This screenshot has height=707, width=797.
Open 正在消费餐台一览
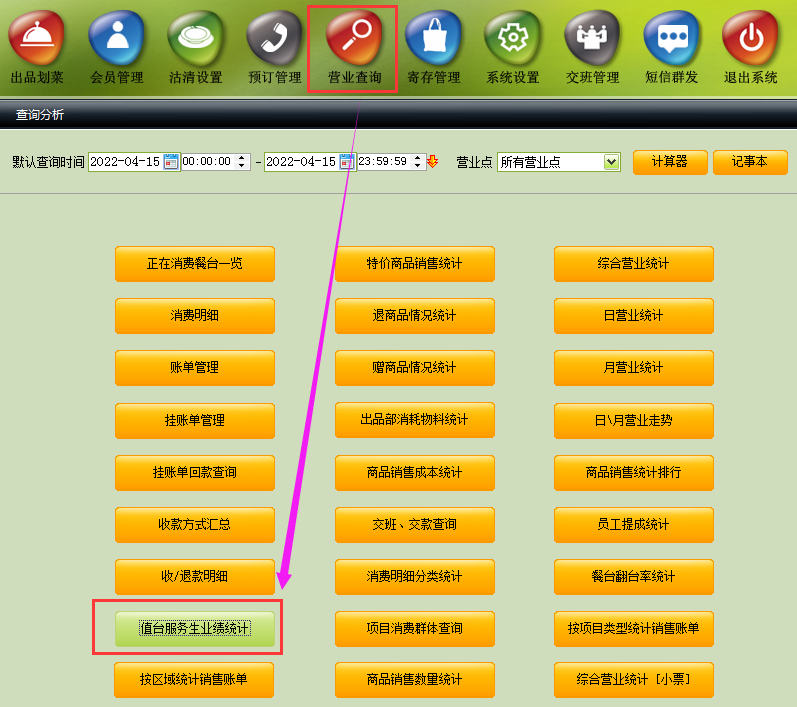click(x=195, y=264)
